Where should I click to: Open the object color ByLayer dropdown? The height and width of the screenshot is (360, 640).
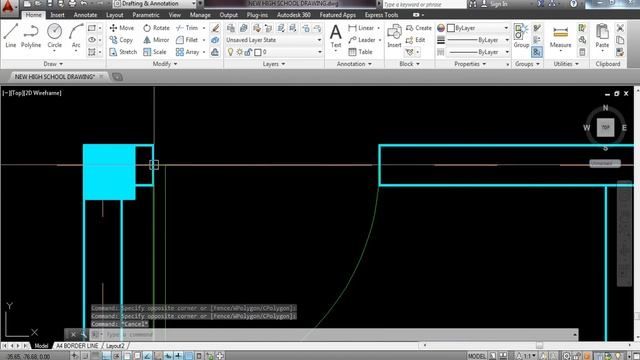(x=478, y=28)
